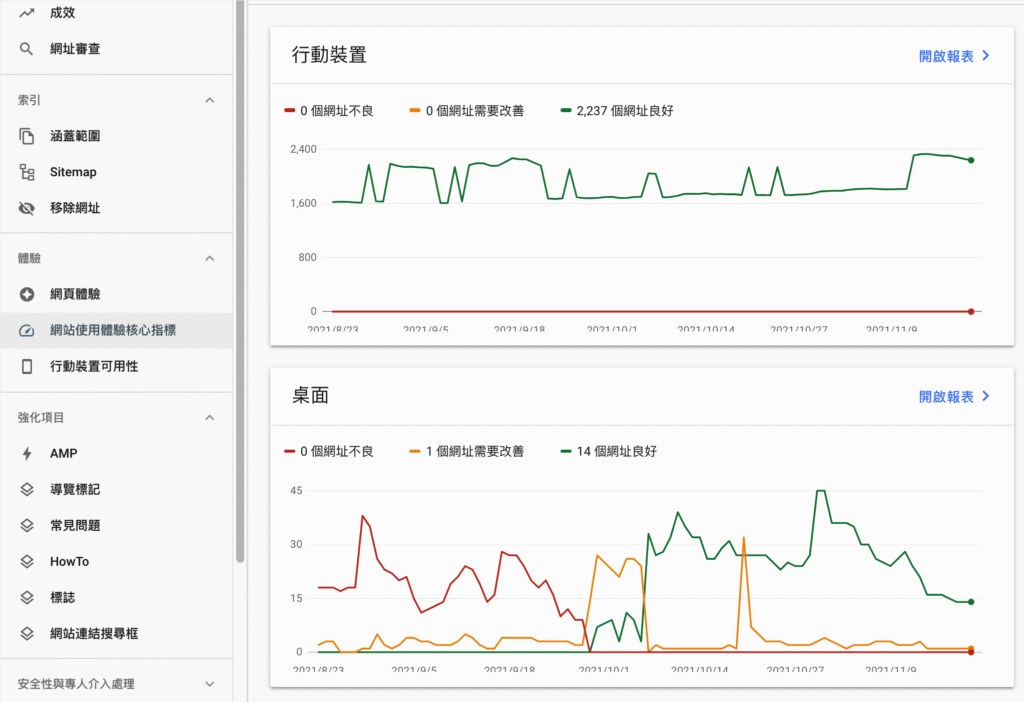Toggle desktop 14 個網址良好 legend item
Viewport: 1024px width, 702px height.
[x=609, y=451]
